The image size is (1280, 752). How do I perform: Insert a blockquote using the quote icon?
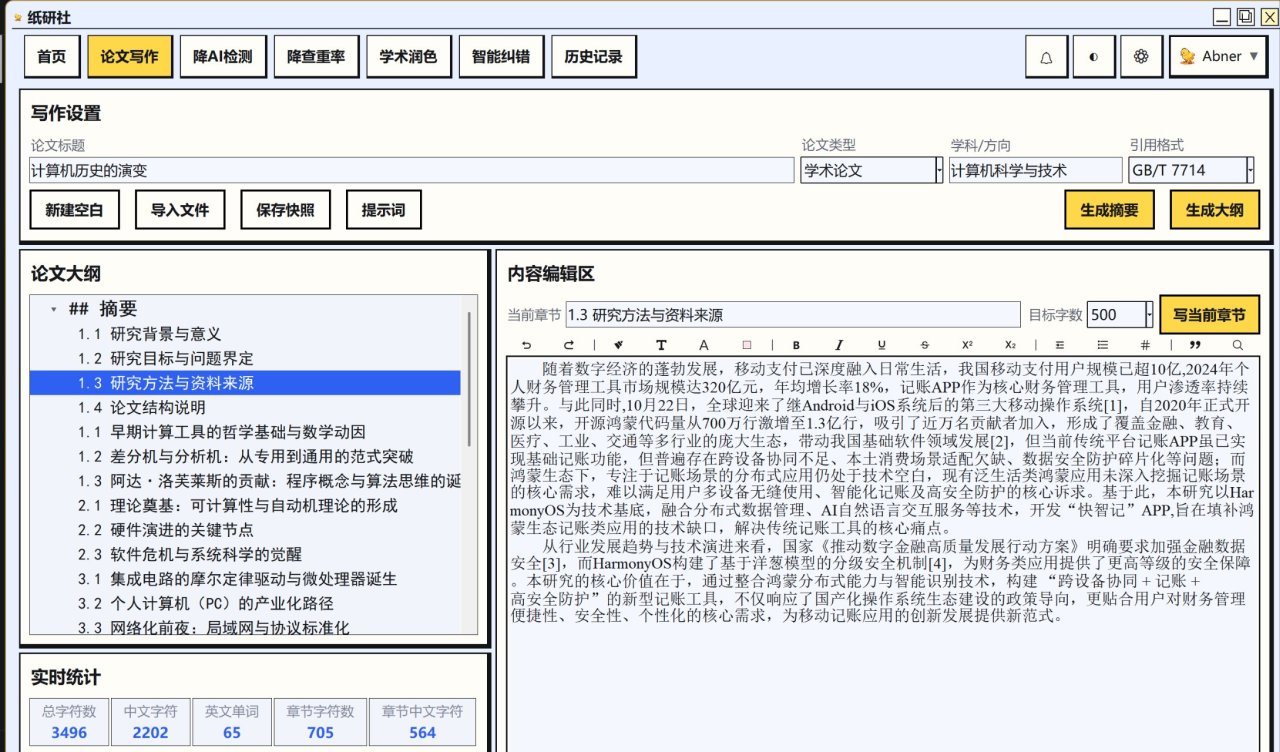[1194, 345]
